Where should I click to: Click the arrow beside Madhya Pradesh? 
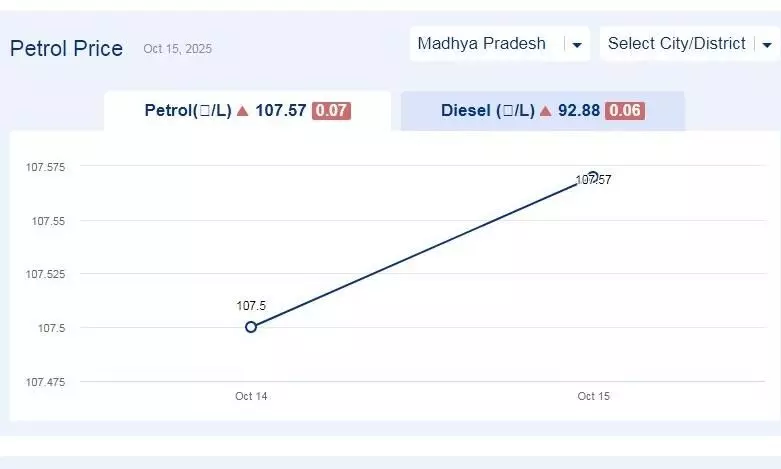(576, 45)
